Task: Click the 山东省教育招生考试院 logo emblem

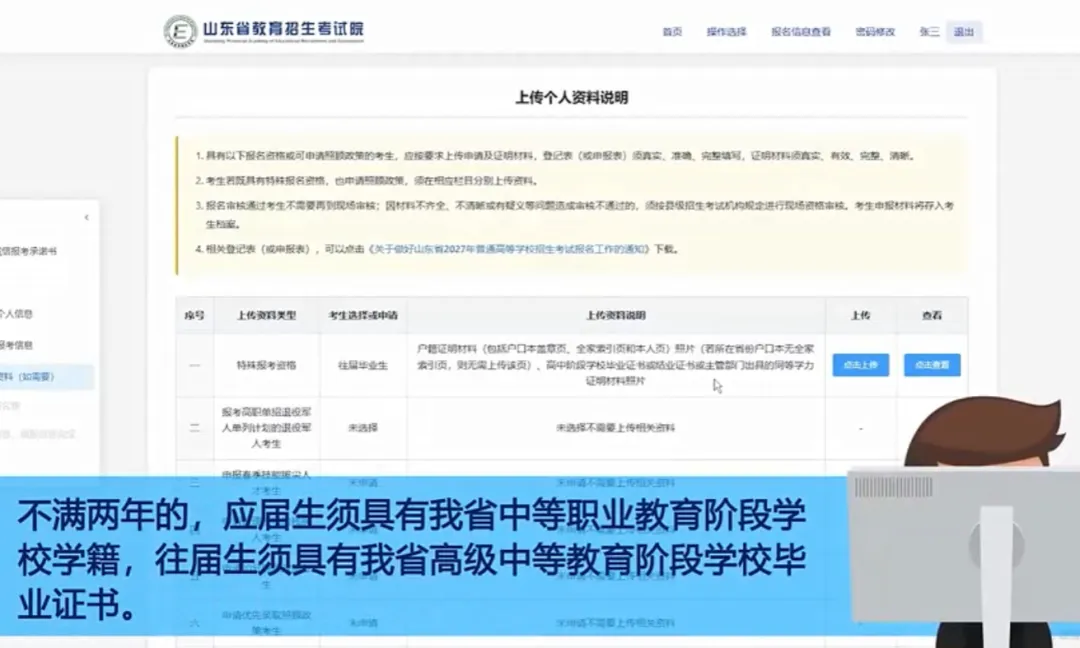Action: [x=180, y=31]
